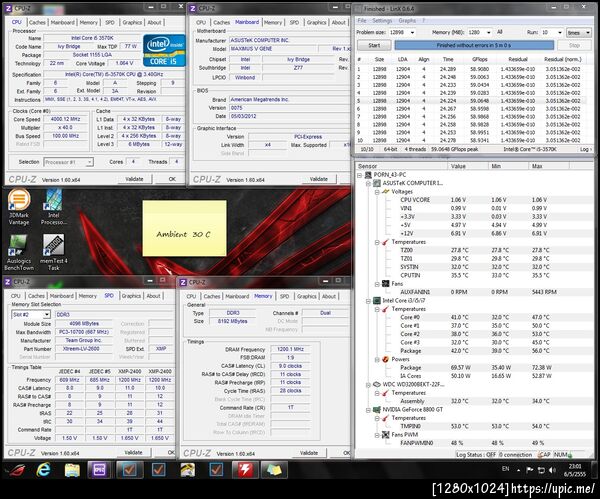Select the CPU VCORE row in HWMonitor
Viewport: 600px width, 499px height.
(474, 200)
